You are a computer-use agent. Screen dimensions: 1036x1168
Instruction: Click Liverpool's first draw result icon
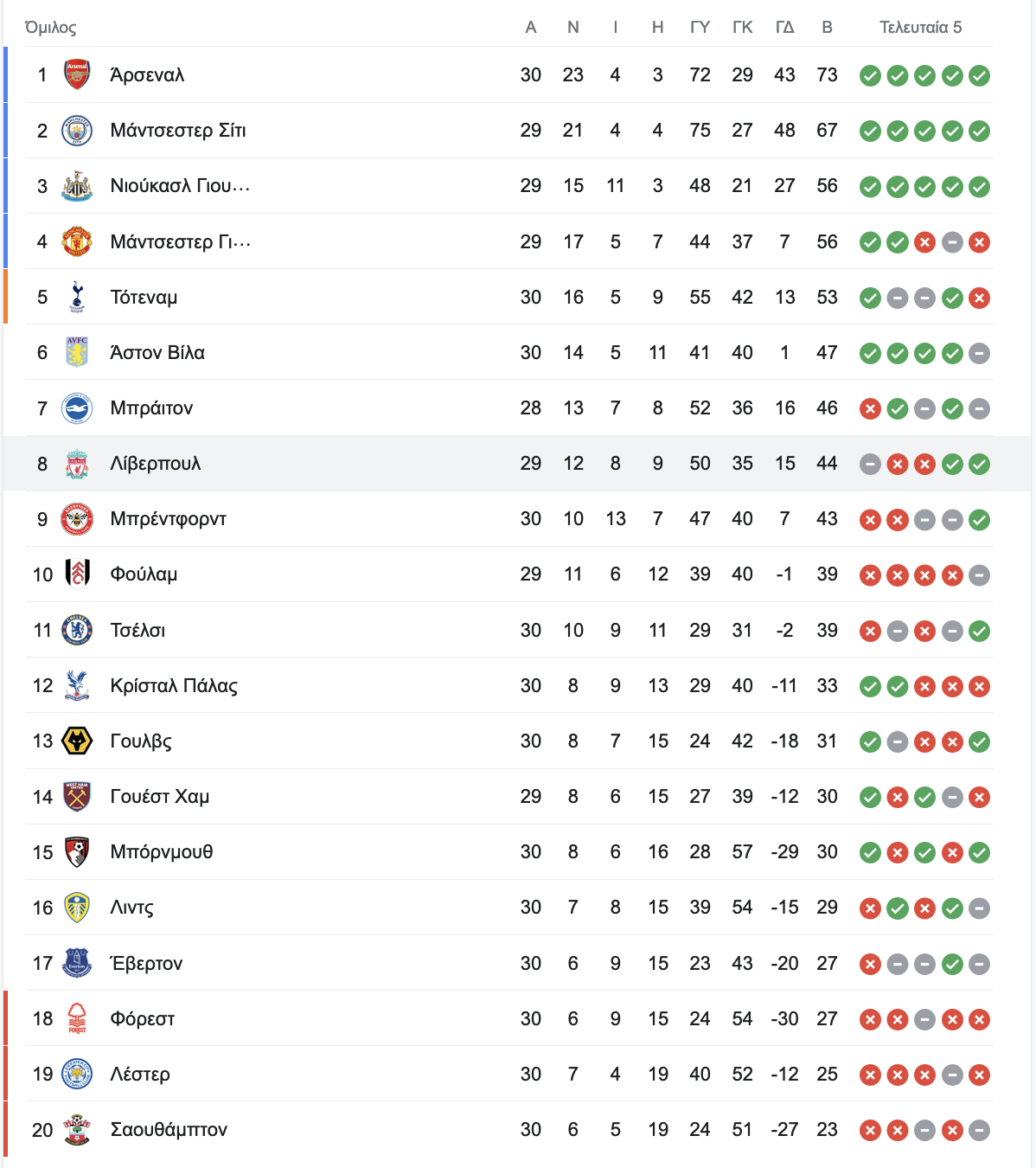tap(870, 465)
